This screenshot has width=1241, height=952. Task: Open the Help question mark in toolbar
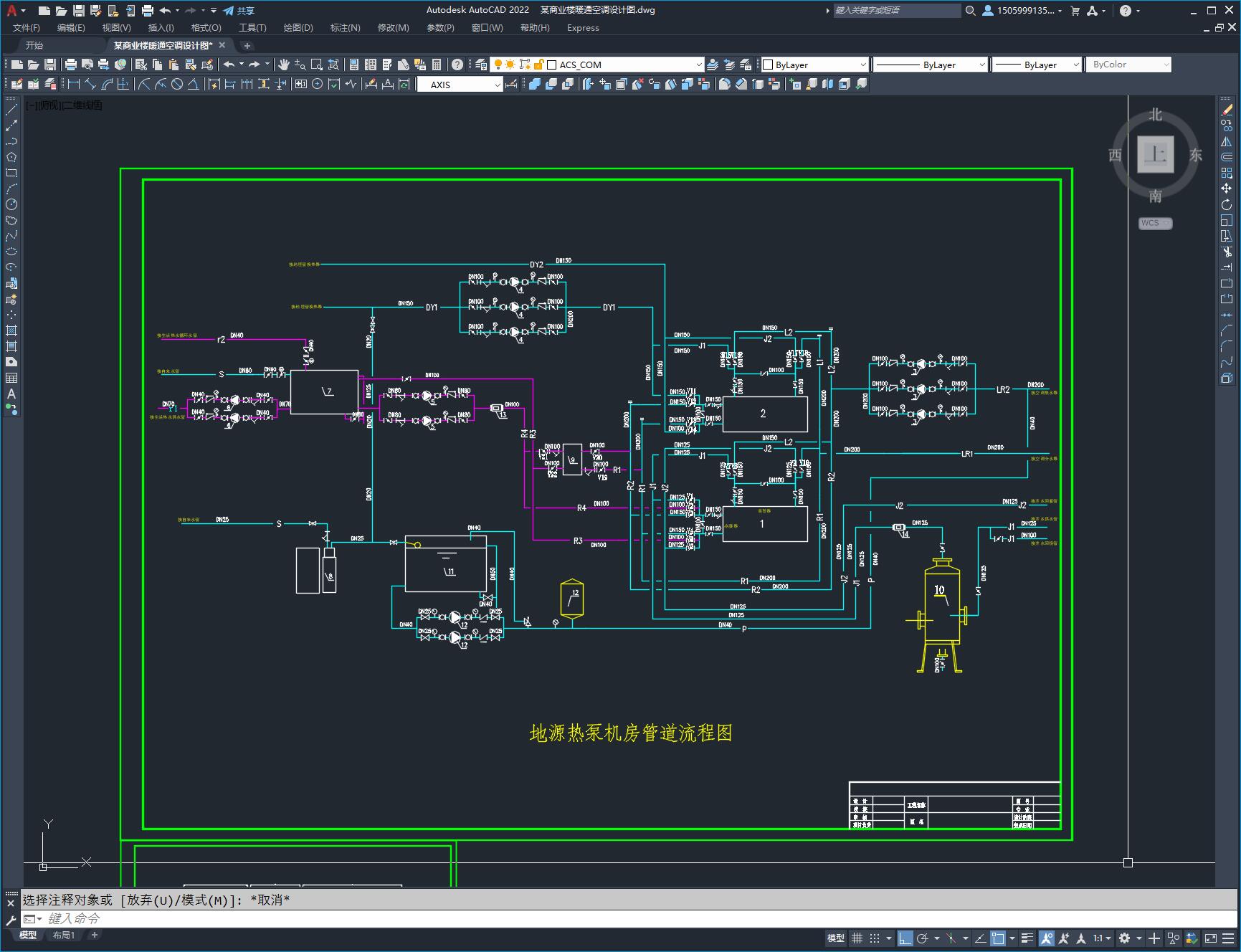click(457, 65)
